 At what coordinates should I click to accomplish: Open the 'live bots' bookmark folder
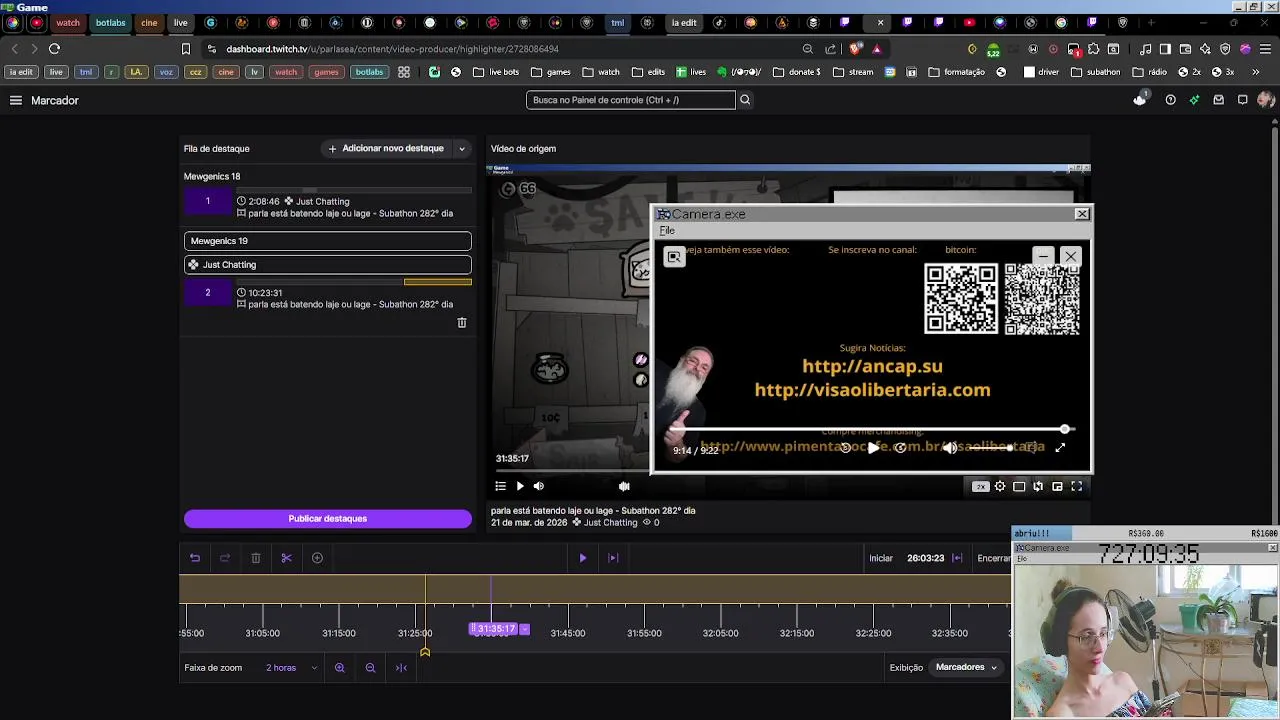[x=497, y=72]
